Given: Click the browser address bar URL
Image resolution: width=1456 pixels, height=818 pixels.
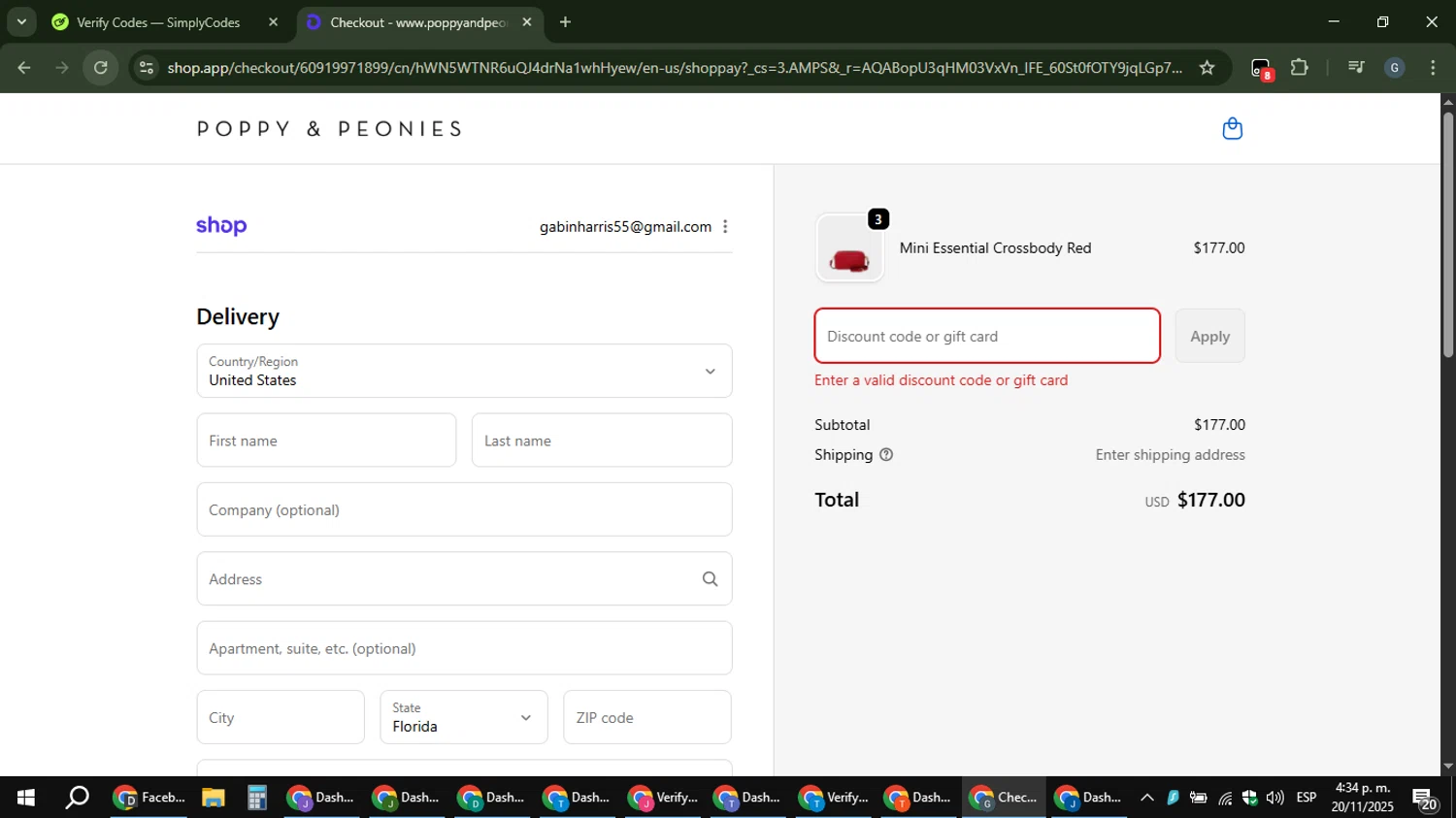Looking at the screenshot, I should [x=675, y=68].
